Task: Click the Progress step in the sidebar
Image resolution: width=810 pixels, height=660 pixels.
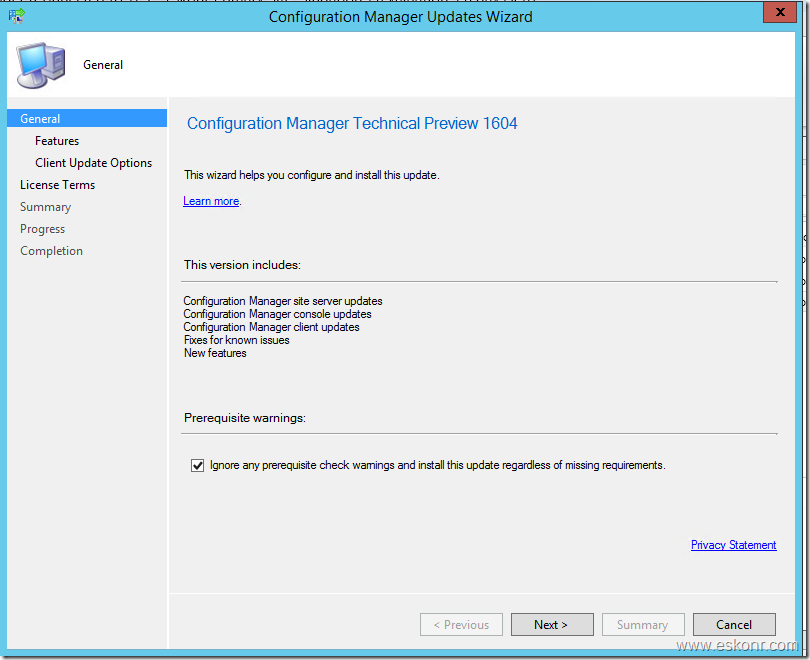Action: pyautogui.click(x=42, y=229)
